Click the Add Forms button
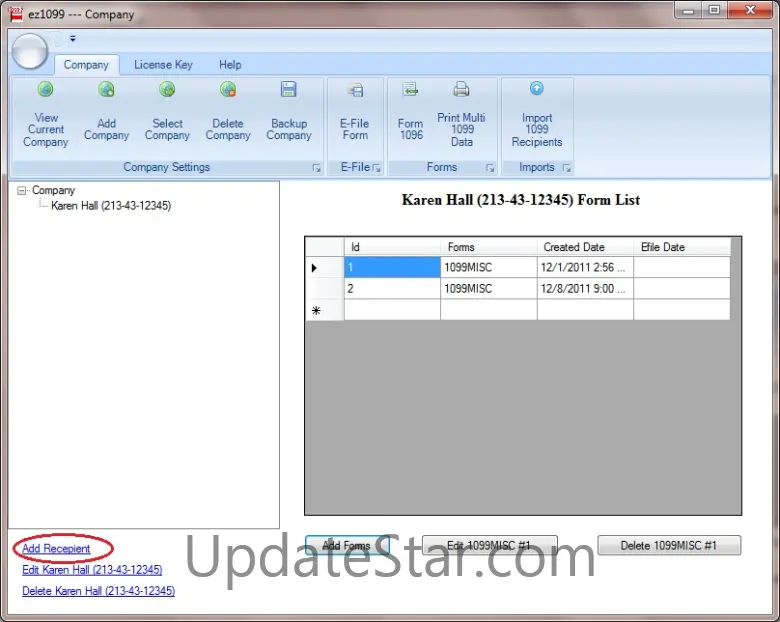The height and width of the screenshot is (622, 780). click(347, 545)
